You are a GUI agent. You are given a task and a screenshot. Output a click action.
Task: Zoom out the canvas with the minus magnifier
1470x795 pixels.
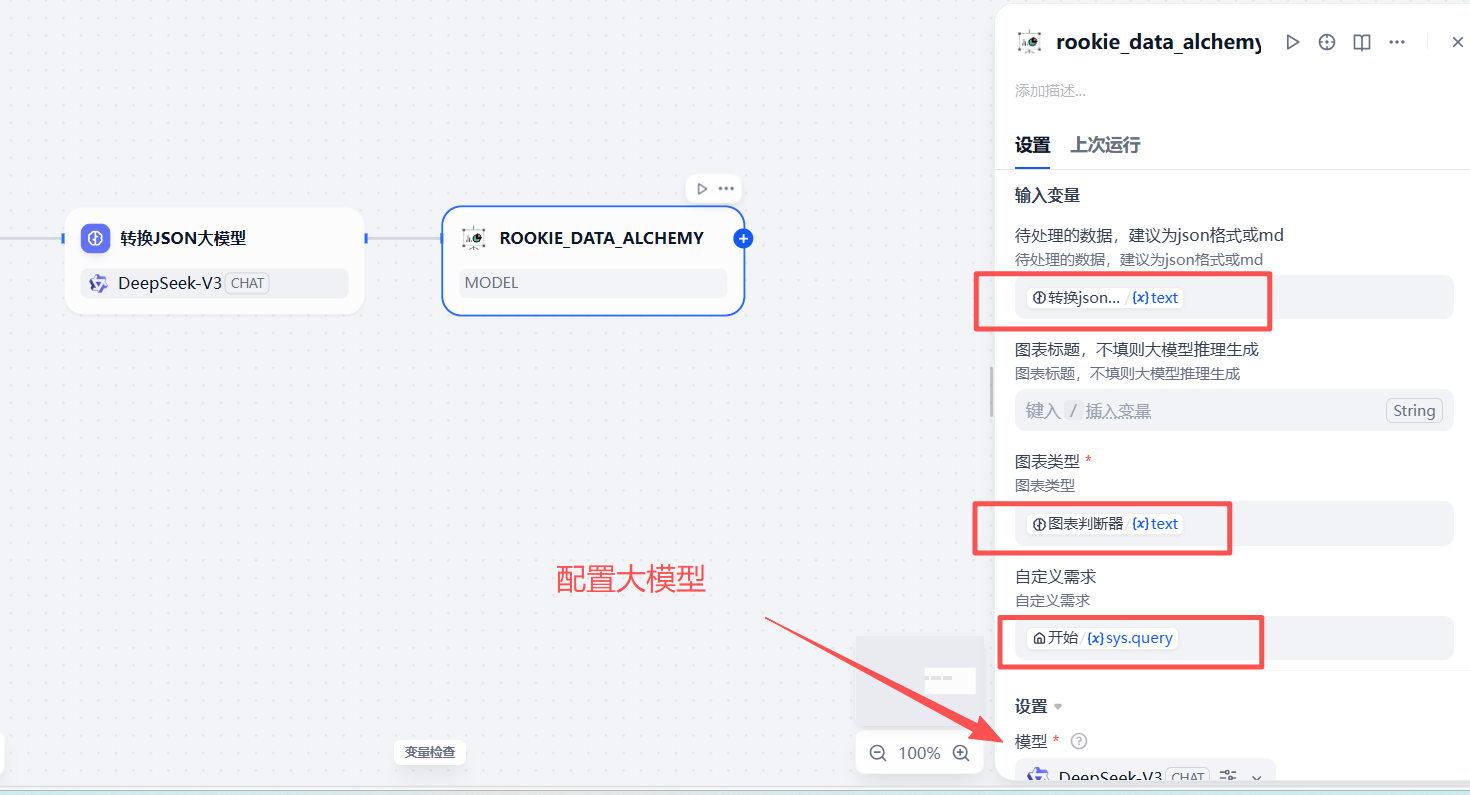pyautogui.click(x=878, y=753)
